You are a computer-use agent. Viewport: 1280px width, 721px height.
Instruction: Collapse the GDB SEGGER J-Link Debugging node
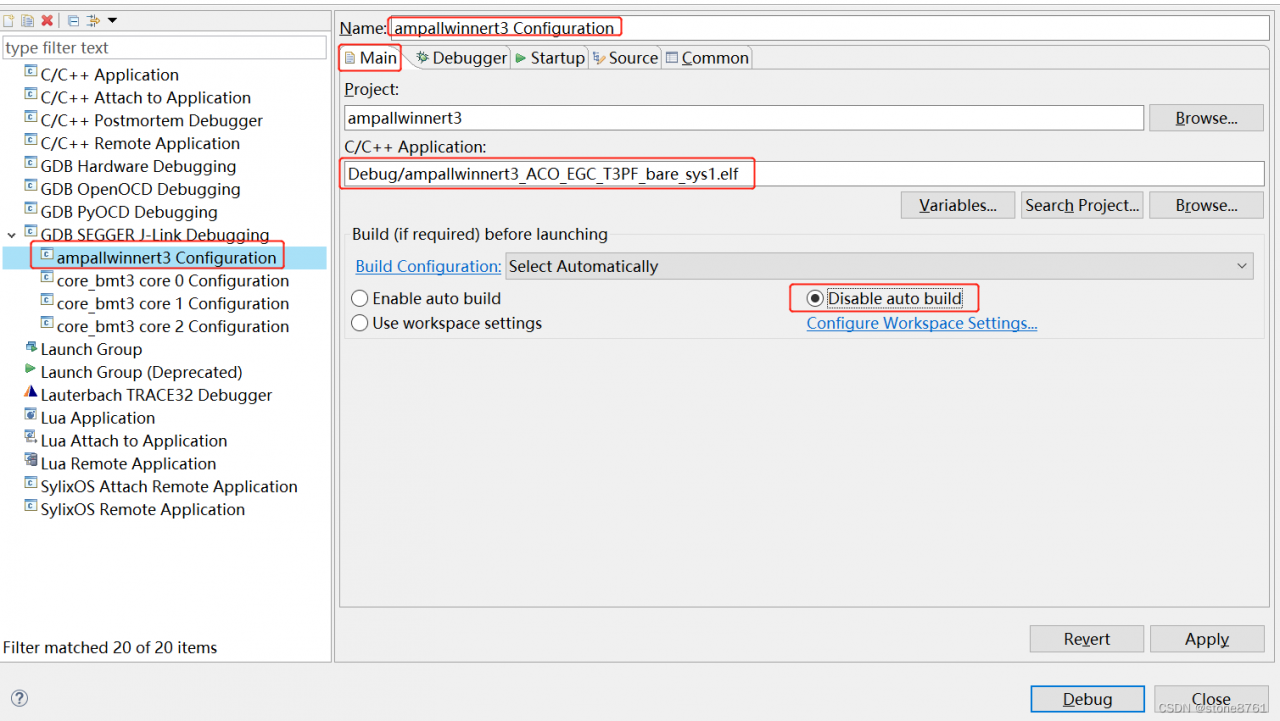pos(12,235)
